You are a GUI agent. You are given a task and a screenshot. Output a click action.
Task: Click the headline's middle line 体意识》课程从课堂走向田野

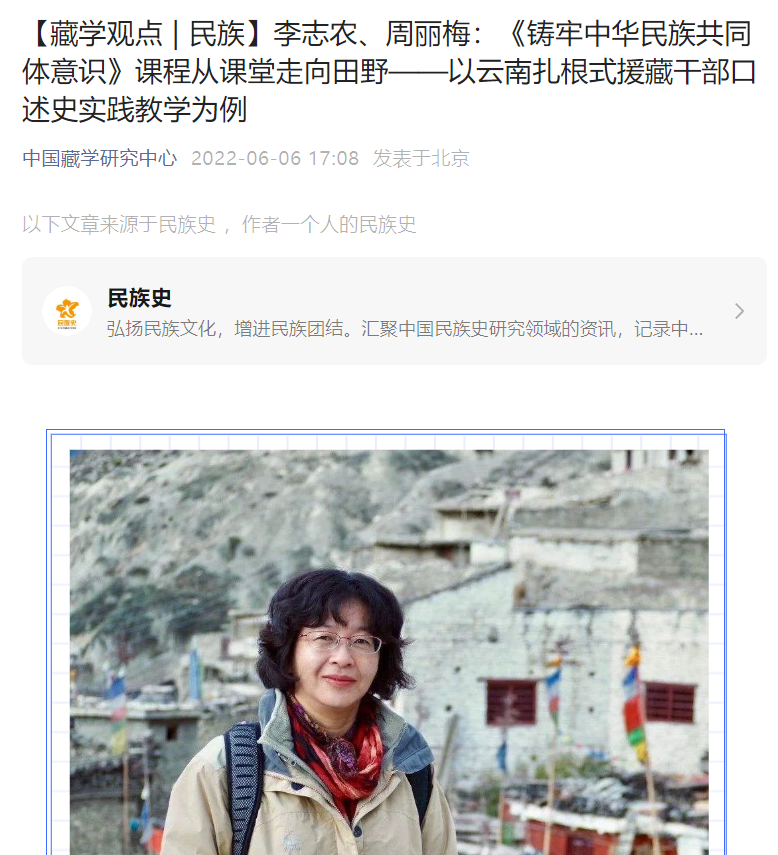205,71
